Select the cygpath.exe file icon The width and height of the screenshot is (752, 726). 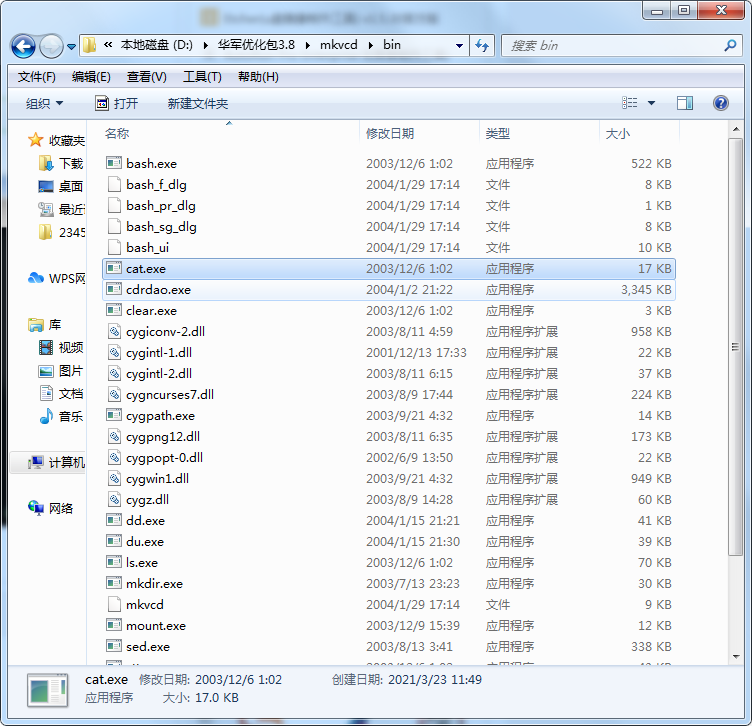tap(114, 415)
